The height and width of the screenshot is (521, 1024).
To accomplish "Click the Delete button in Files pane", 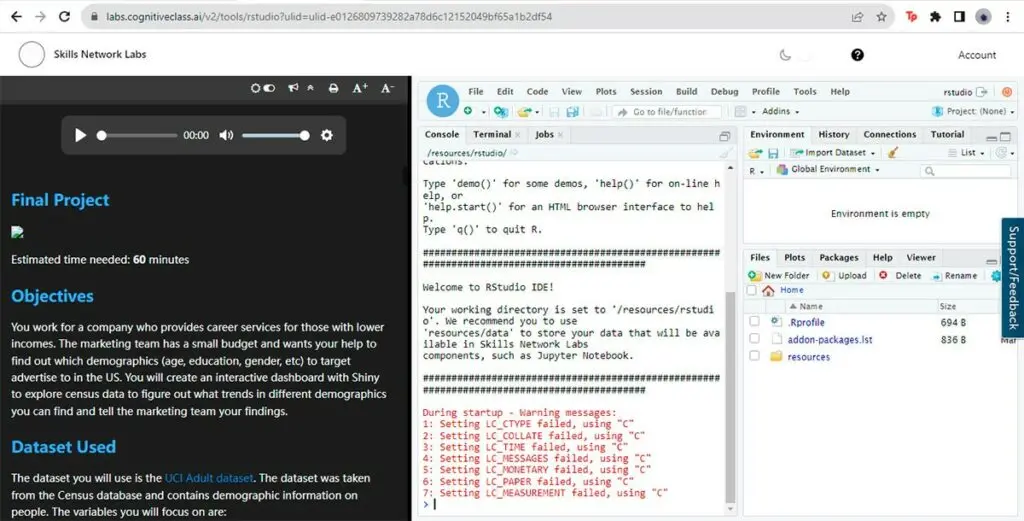I will (900, 276).
